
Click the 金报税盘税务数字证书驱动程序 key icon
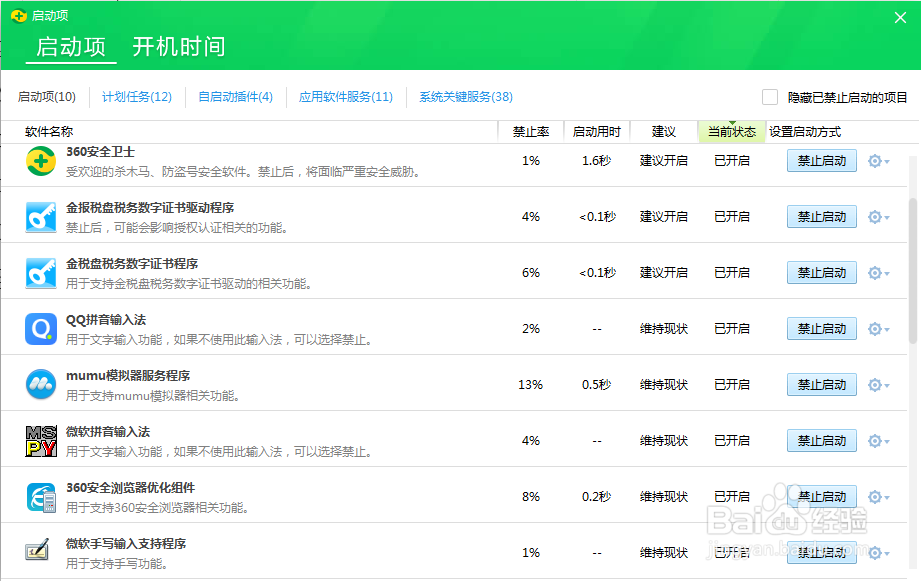pos(41,217)
